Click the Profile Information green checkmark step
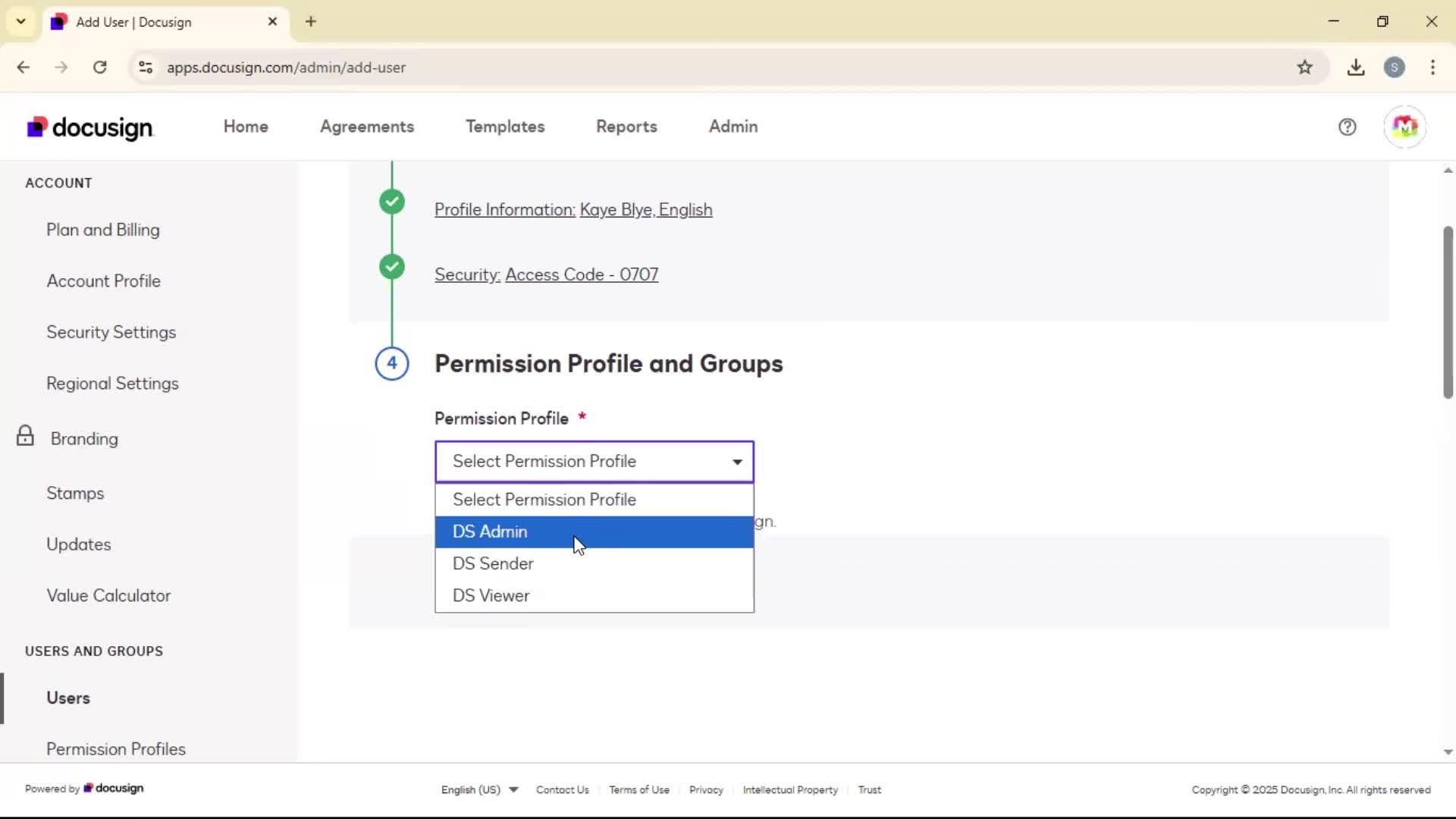Image resolution: width=1456 pixels, height=819 pixels. [x=392, y=202]
